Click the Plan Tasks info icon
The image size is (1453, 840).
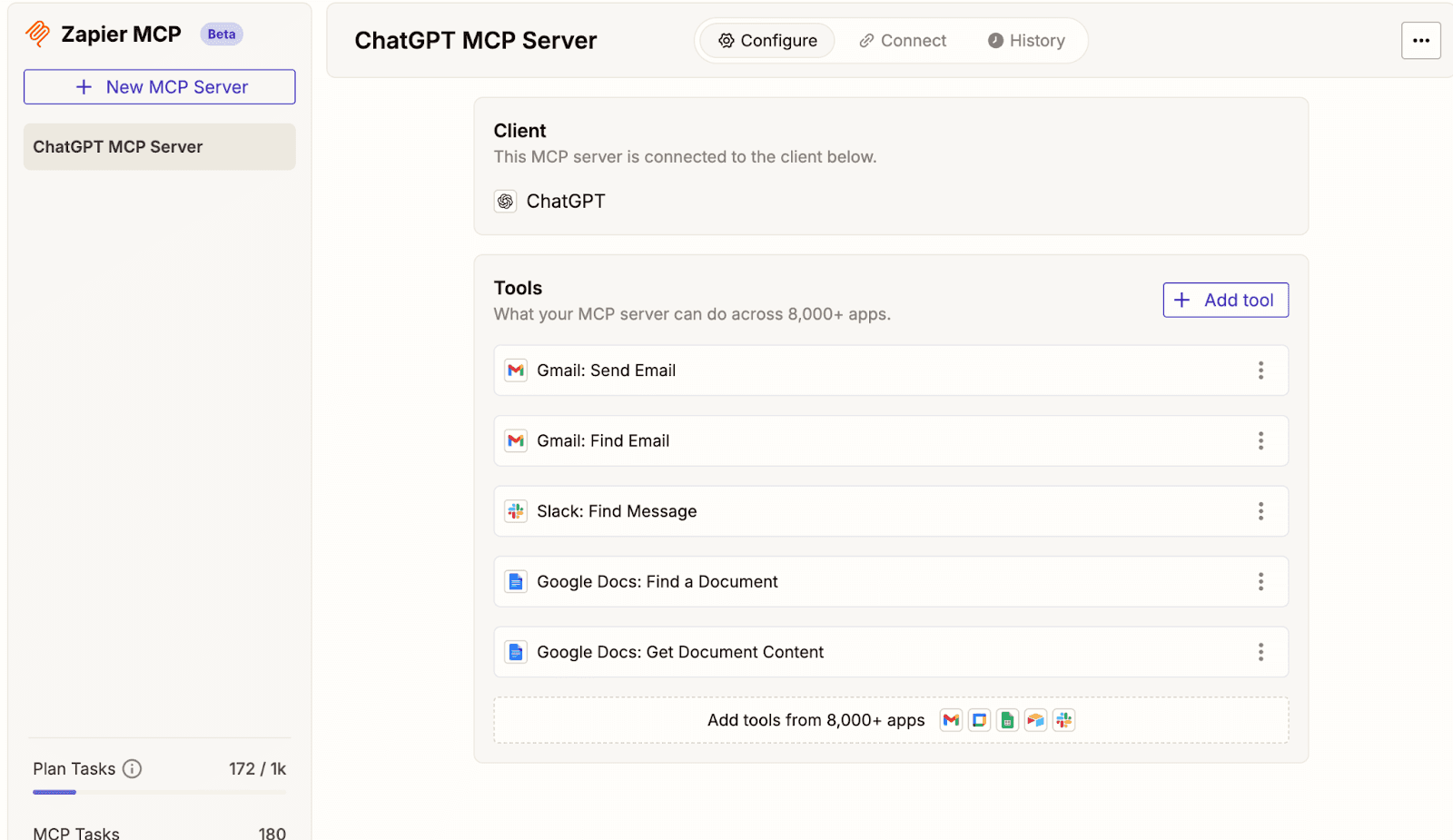[133, 769]
